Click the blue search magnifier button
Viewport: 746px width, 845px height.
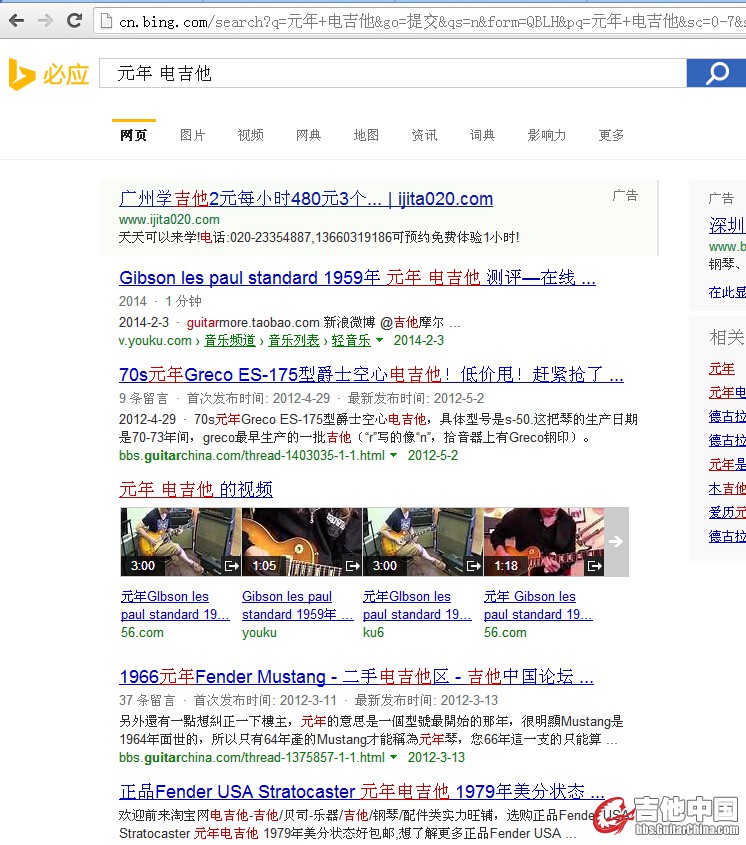pyautogui.click(x=716, y=73)
